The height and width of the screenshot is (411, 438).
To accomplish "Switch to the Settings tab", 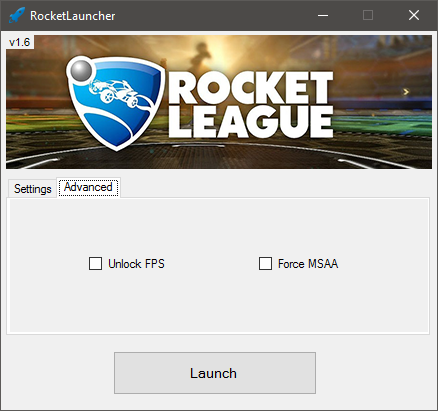I will coord(32,189).
